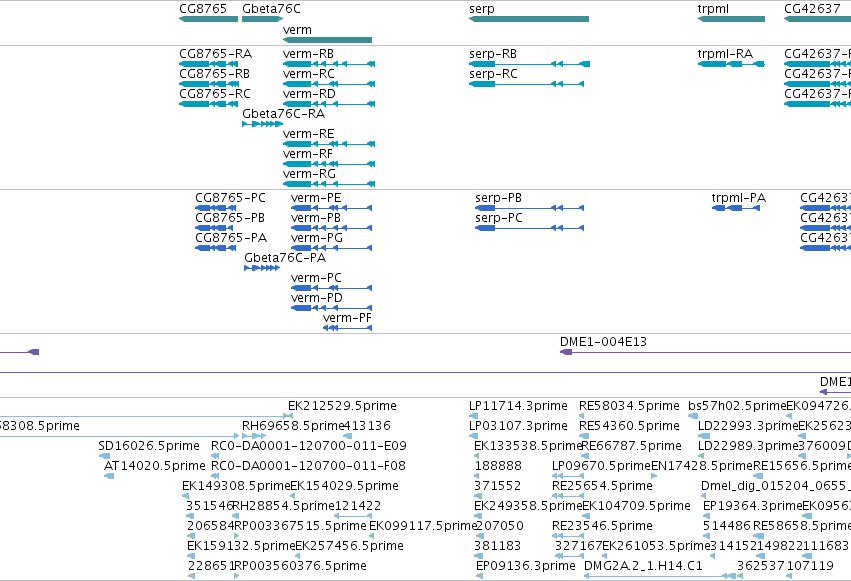This screenshot has width=851, height=581.
Task: Click EST LP11714.3prime
Action: click(518, 406)
